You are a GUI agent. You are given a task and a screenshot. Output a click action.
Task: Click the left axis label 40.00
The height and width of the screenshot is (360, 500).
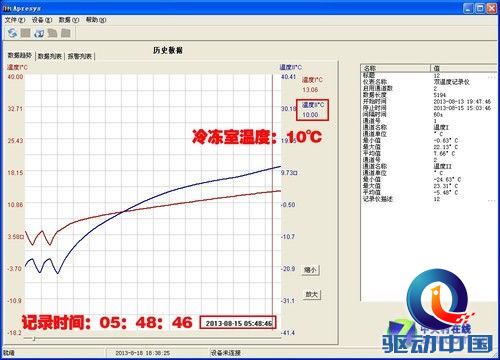15,77
